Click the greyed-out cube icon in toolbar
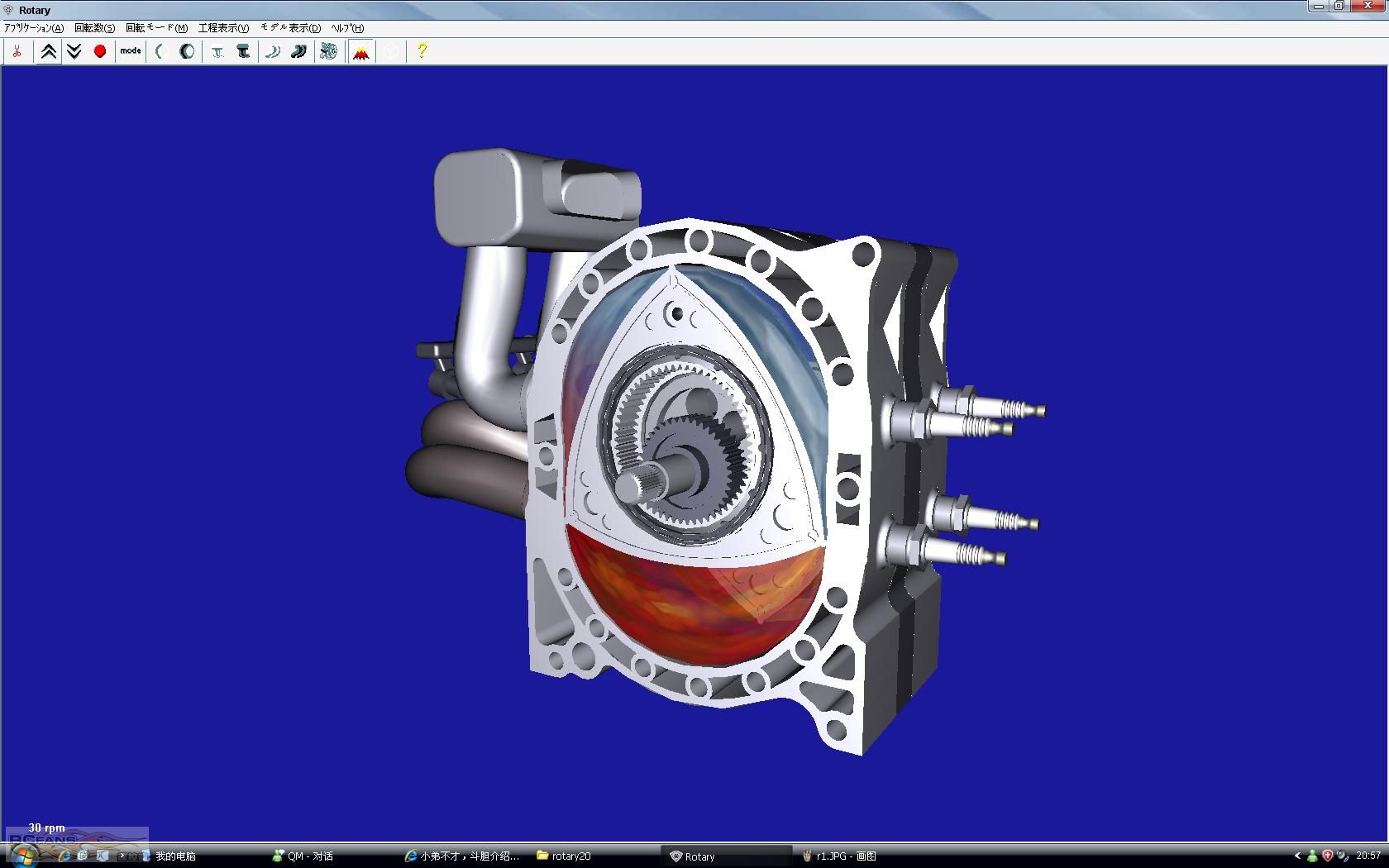The image size is (1389, 868). tap(390, 51)
